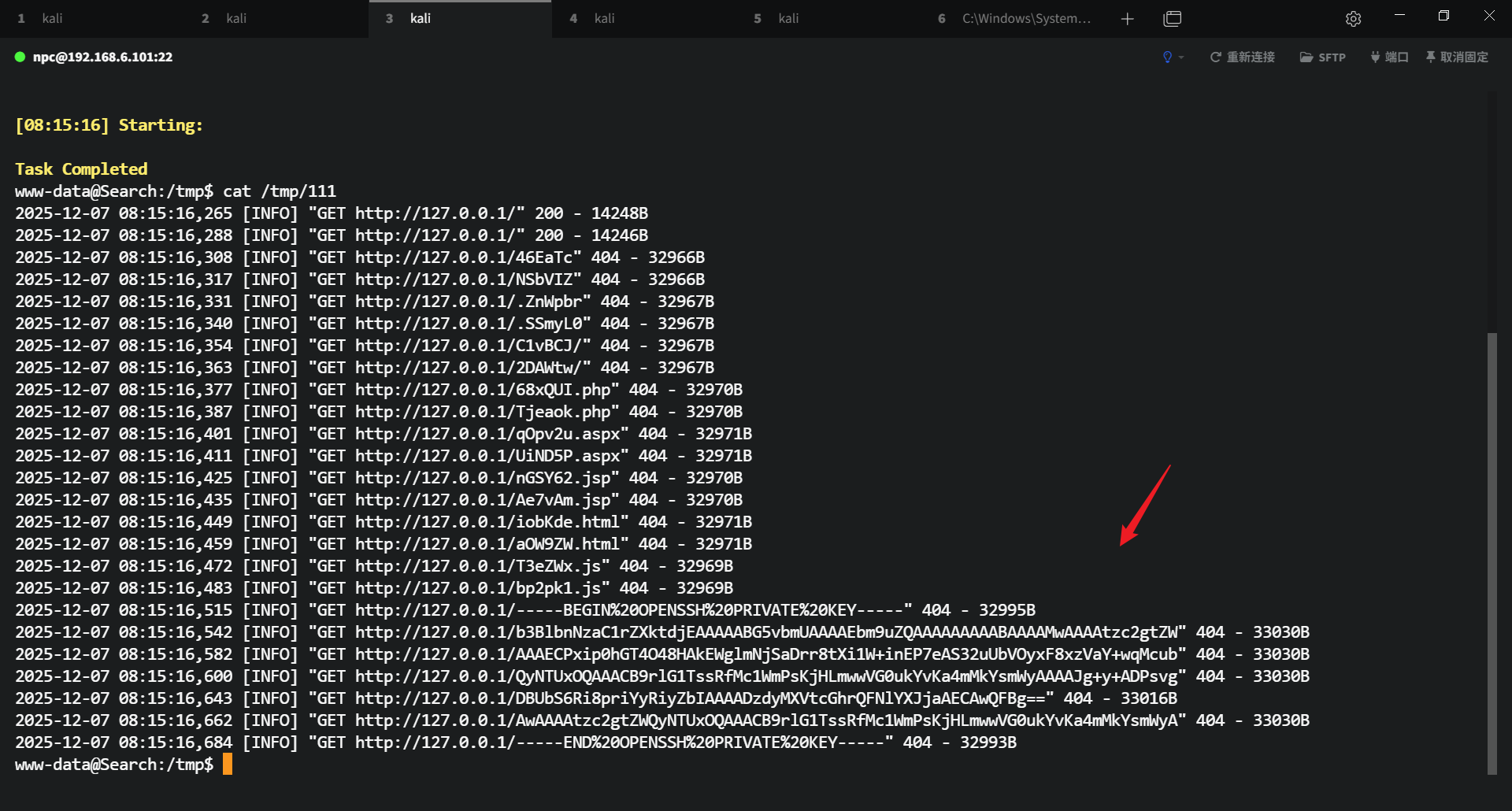Click the 重新连接 reconnect button
This screenshot has height=811, width=1512.
coord(1242,57)
